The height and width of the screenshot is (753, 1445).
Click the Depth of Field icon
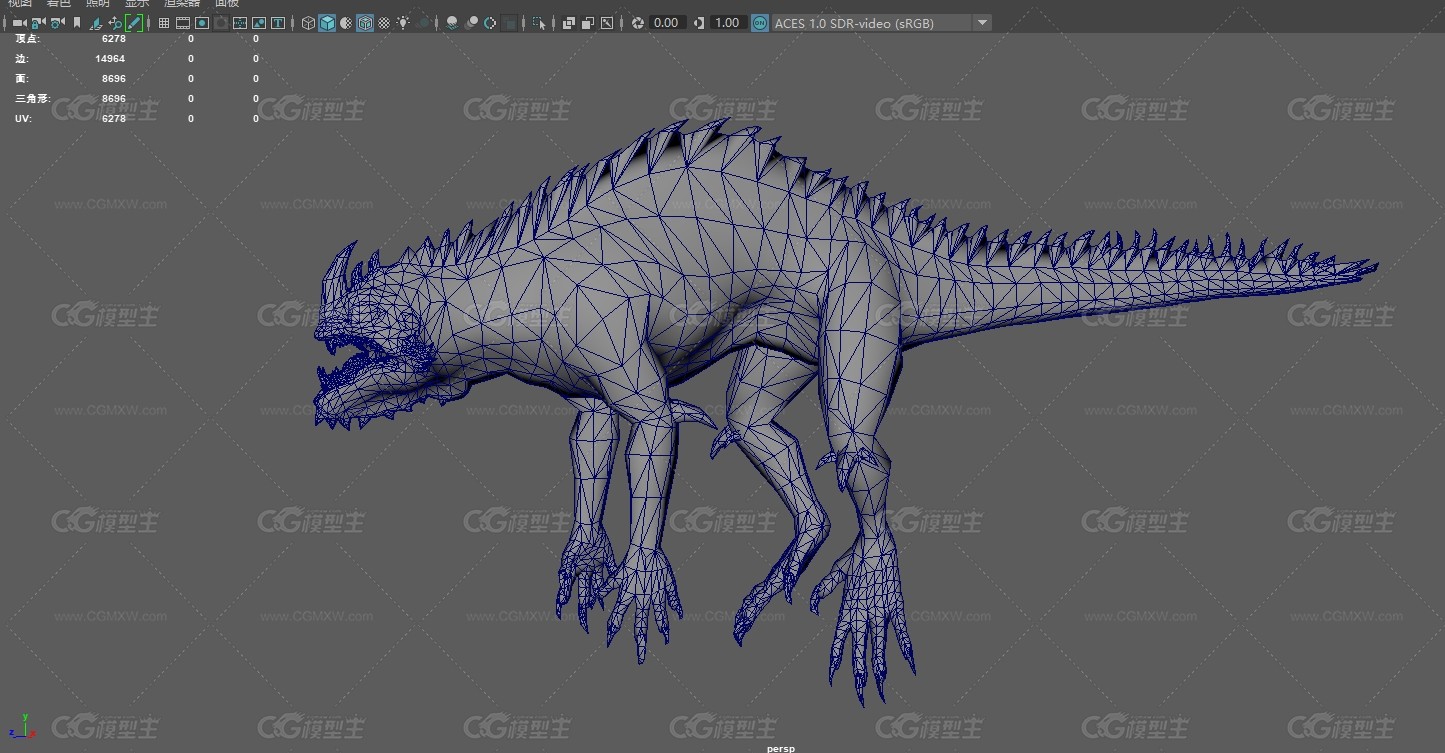pos(509,23)
